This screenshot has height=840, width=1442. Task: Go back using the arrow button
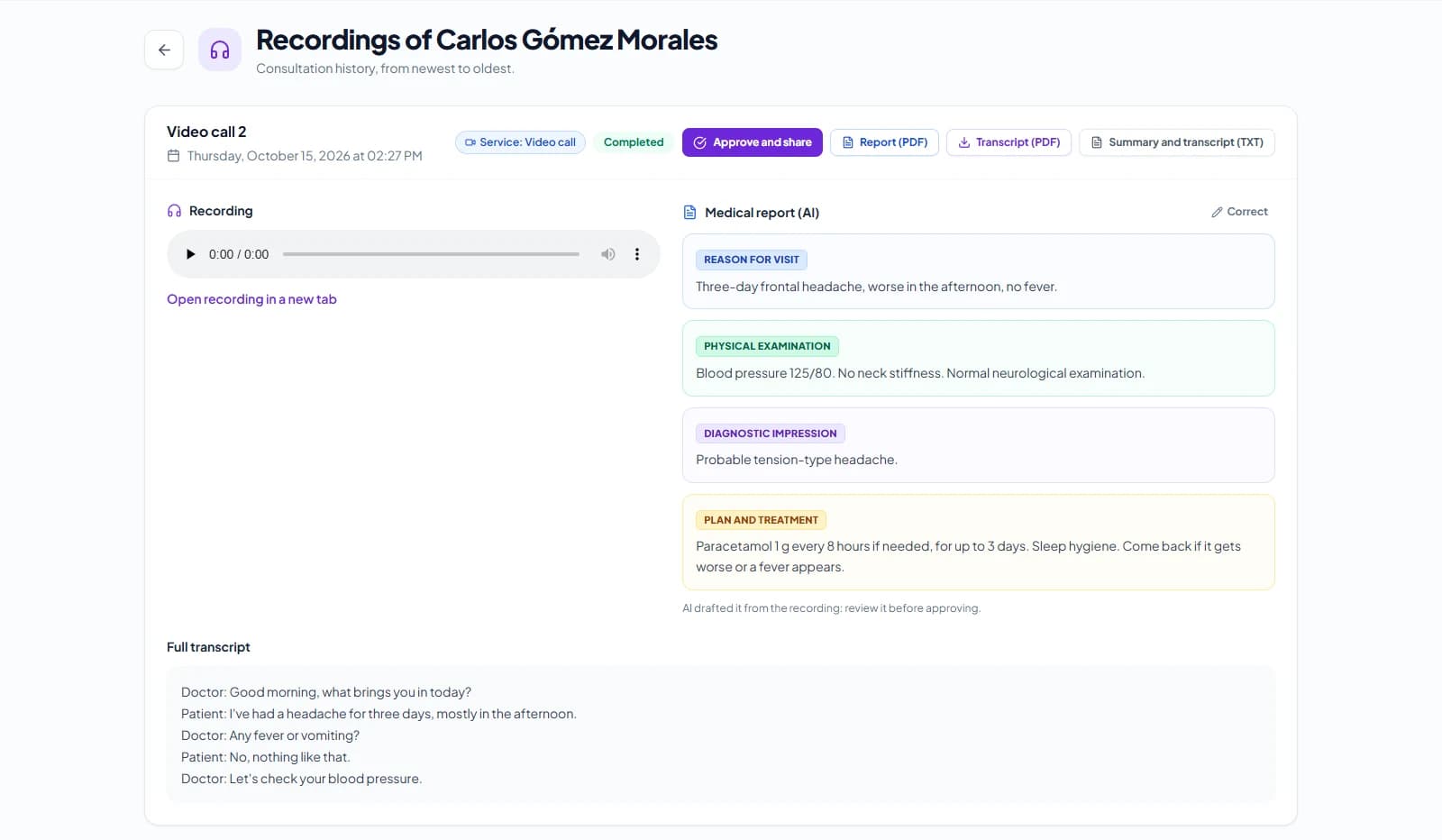(164, 50)
